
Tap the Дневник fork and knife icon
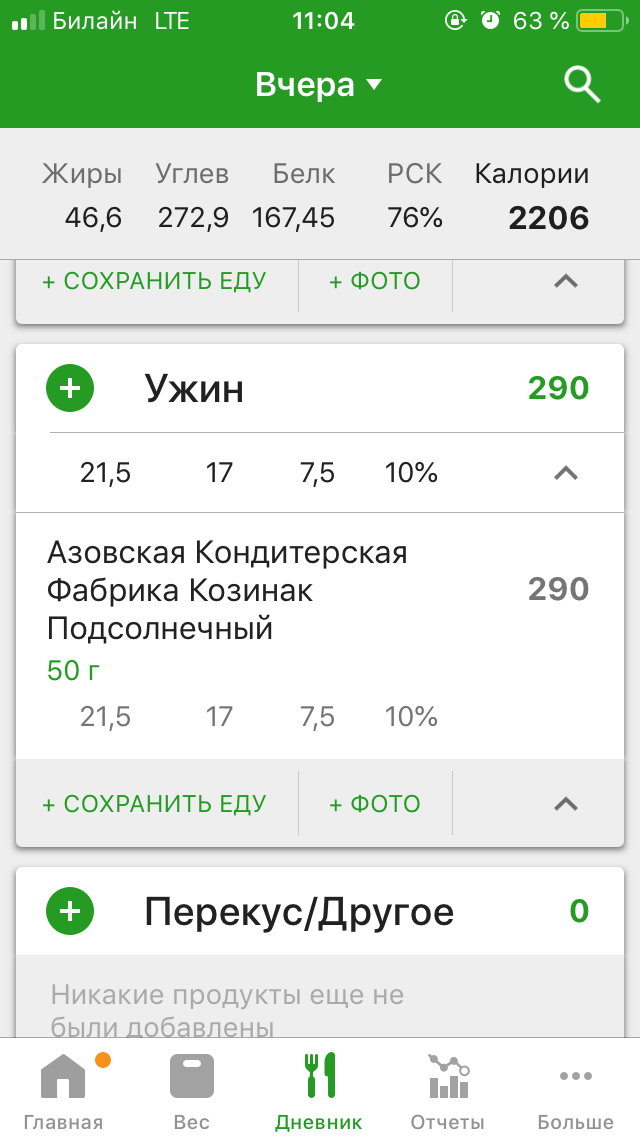320,1075
